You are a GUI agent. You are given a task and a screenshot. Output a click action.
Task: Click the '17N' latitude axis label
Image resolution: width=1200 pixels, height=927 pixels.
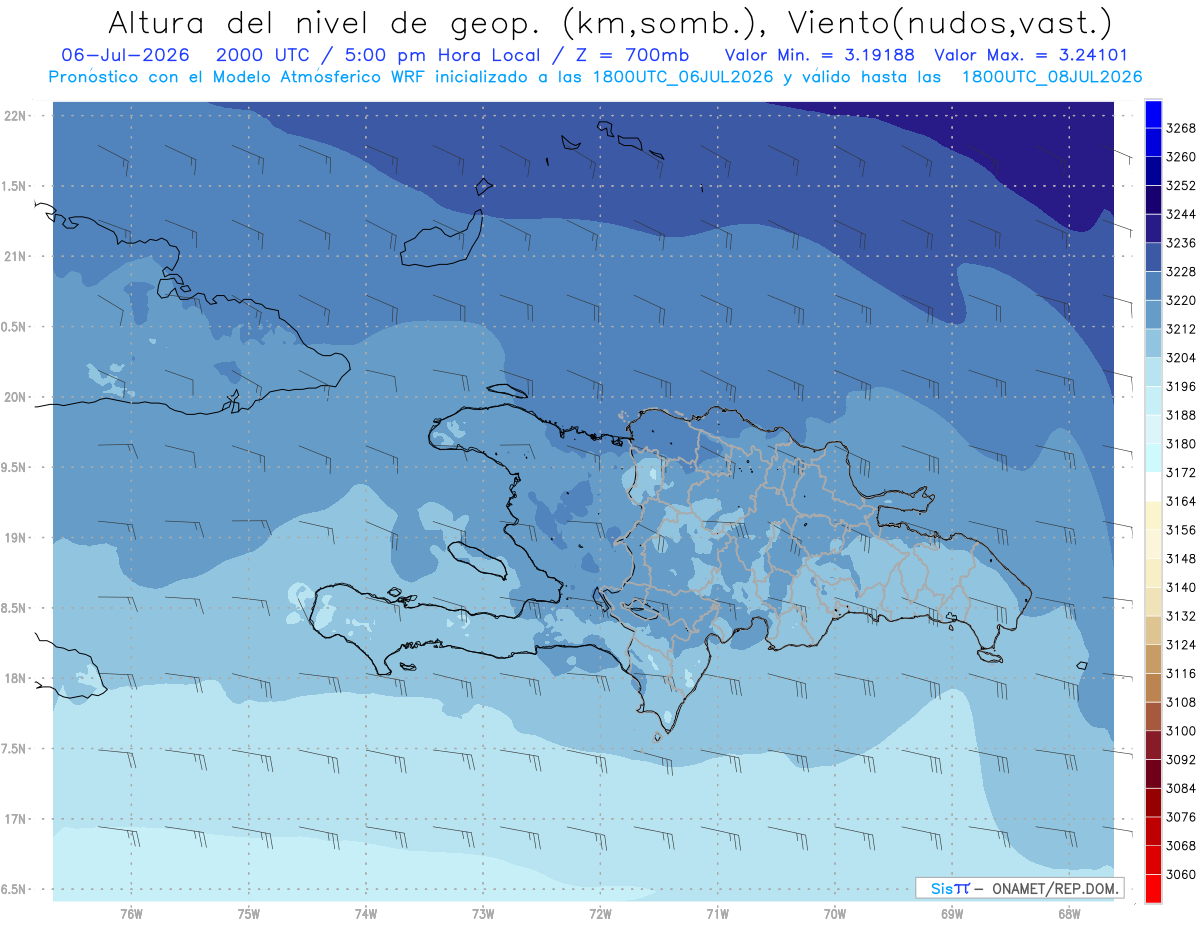(16, 819)
